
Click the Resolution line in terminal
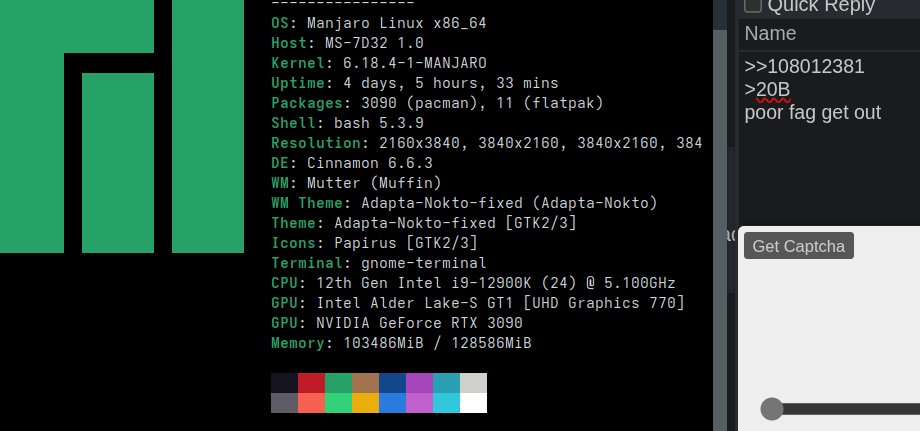(486, 143)
